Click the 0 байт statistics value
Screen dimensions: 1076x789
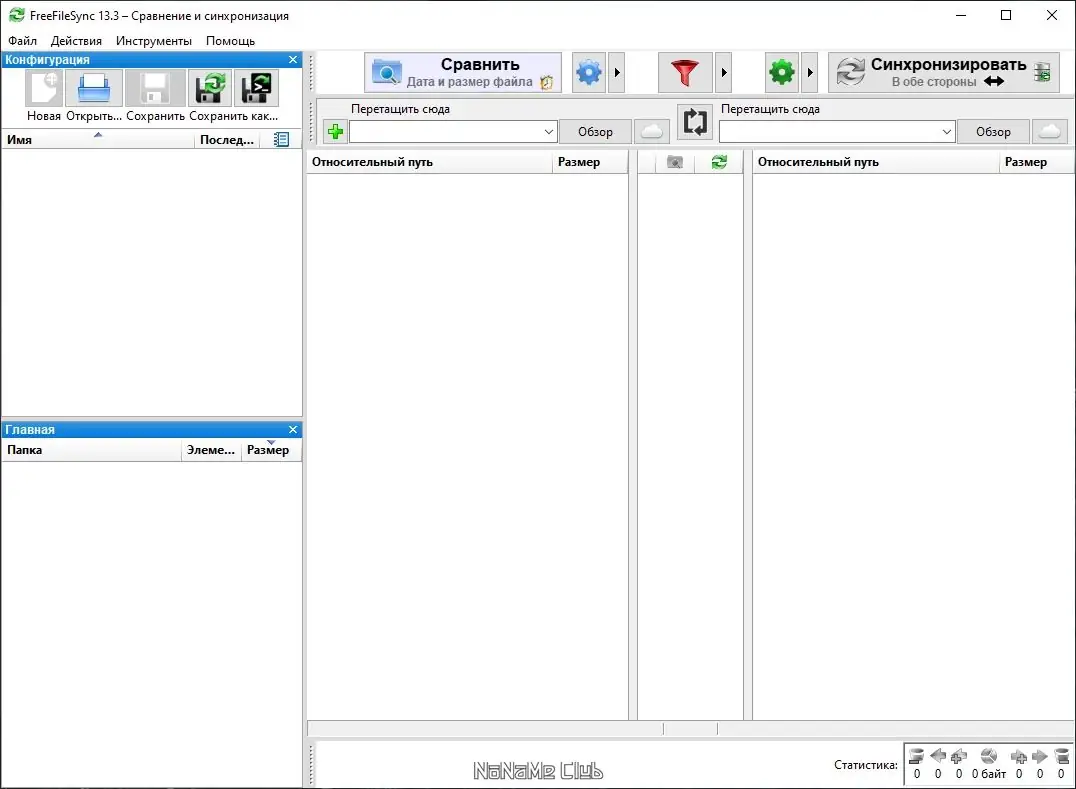(989, 774)
